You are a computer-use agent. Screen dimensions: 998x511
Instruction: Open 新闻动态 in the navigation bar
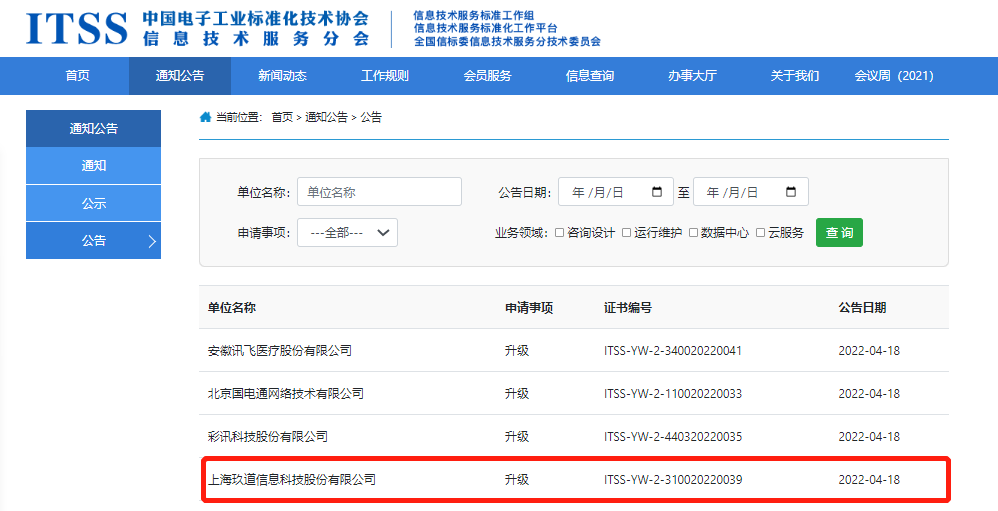pyautogui.click(x=283, y=76)
